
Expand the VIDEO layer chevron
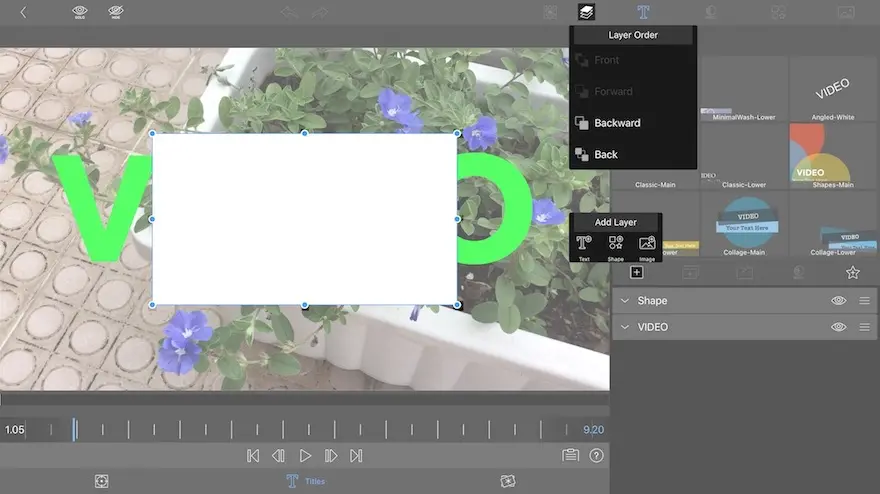[625, 327]
